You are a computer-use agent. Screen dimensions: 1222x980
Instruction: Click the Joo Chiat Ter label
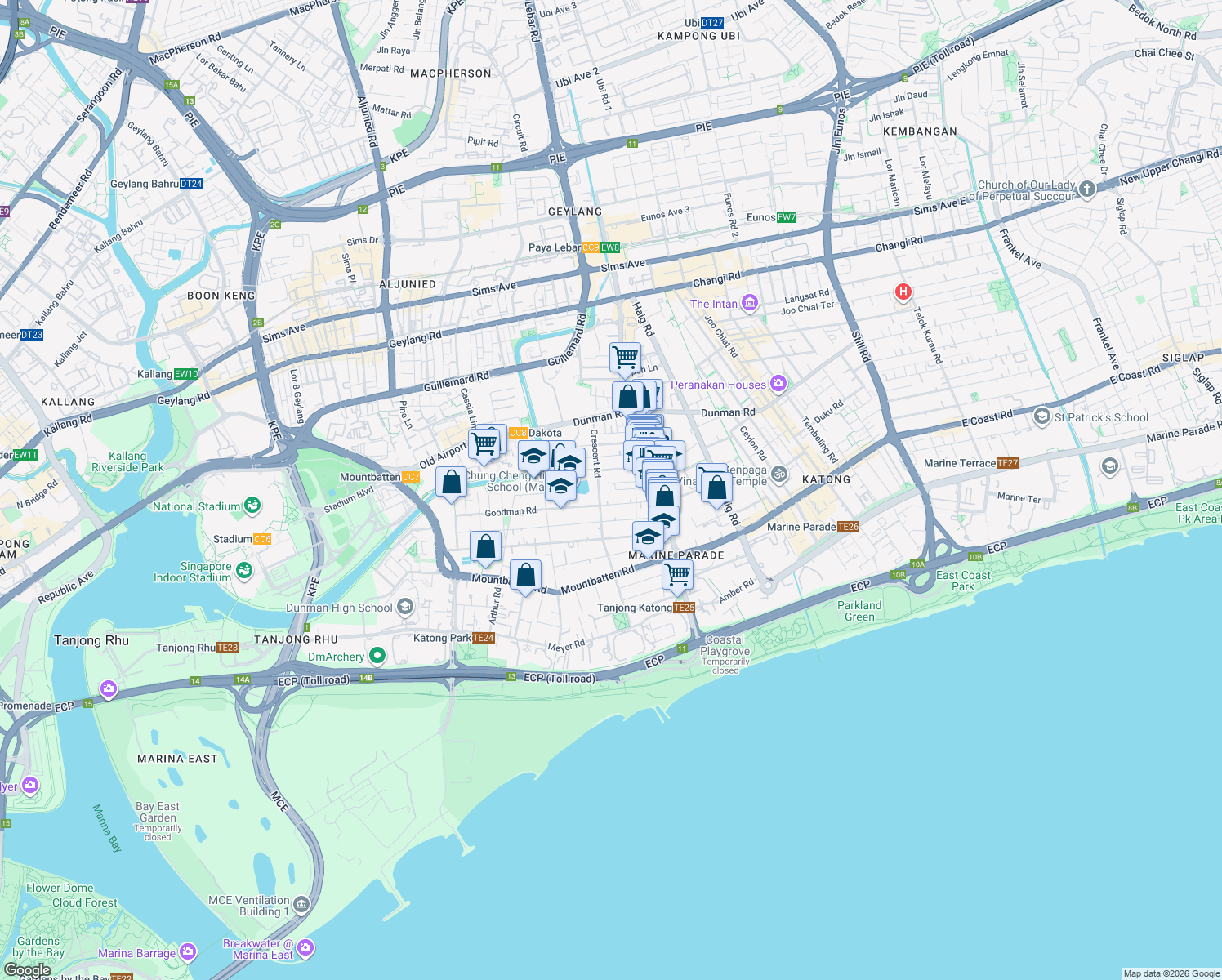(808, 308)
